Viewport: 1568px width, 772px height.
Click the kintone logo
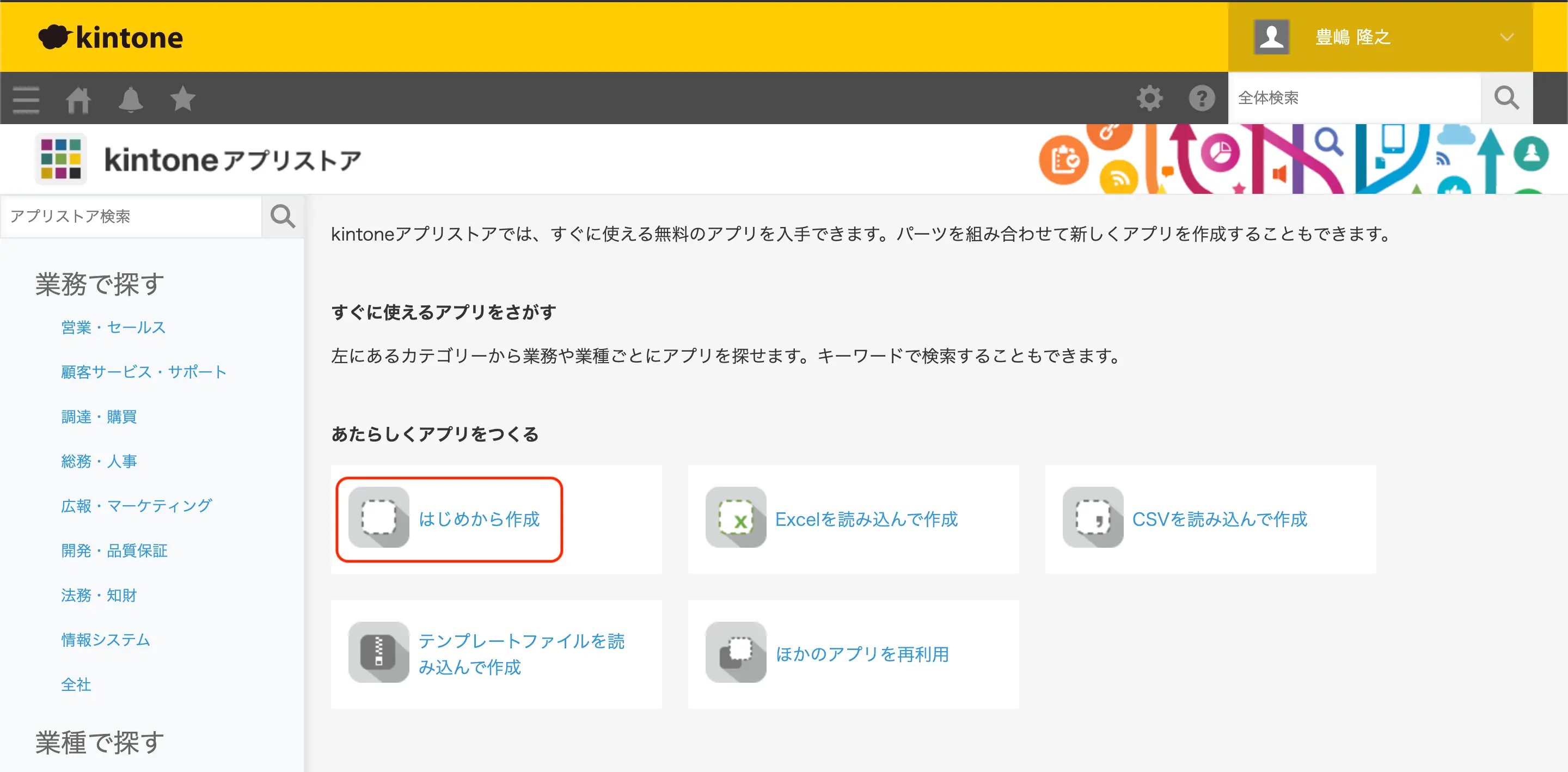(110, 37)
